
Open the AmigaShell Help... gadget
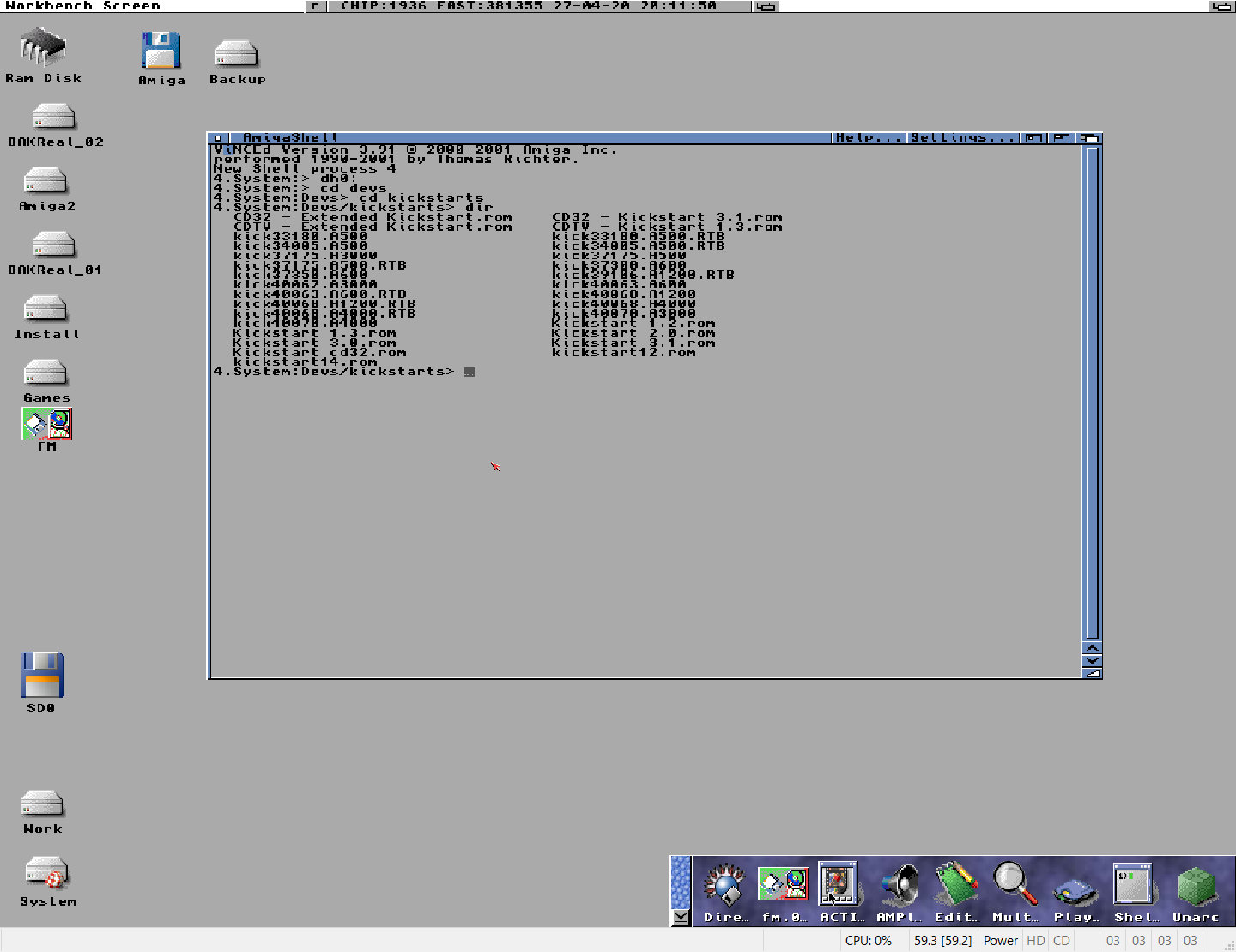869,138
